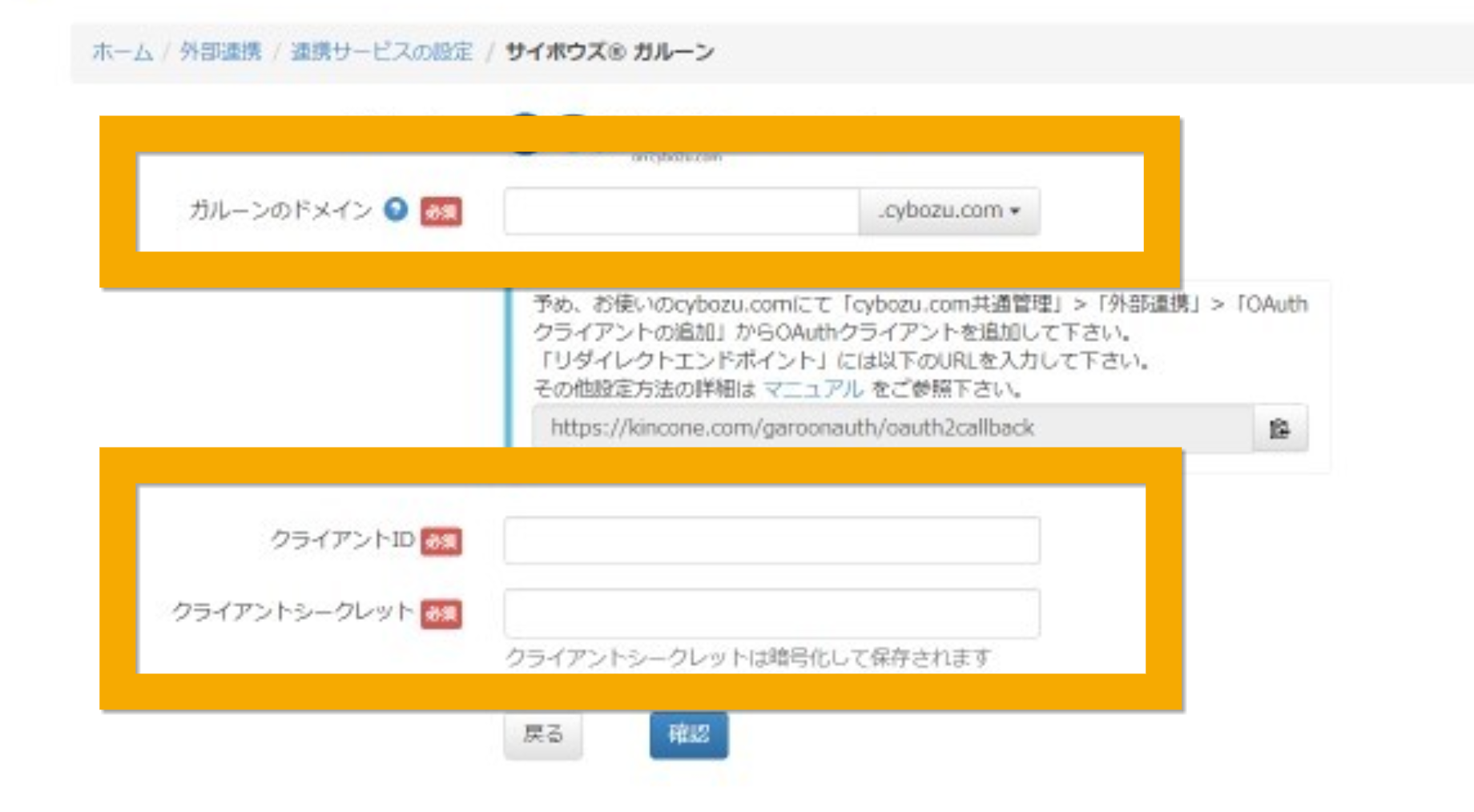Click the サイボウズ ガルーン breadcrumb text
Viewport: 1474px width, 812px height.
610,52
